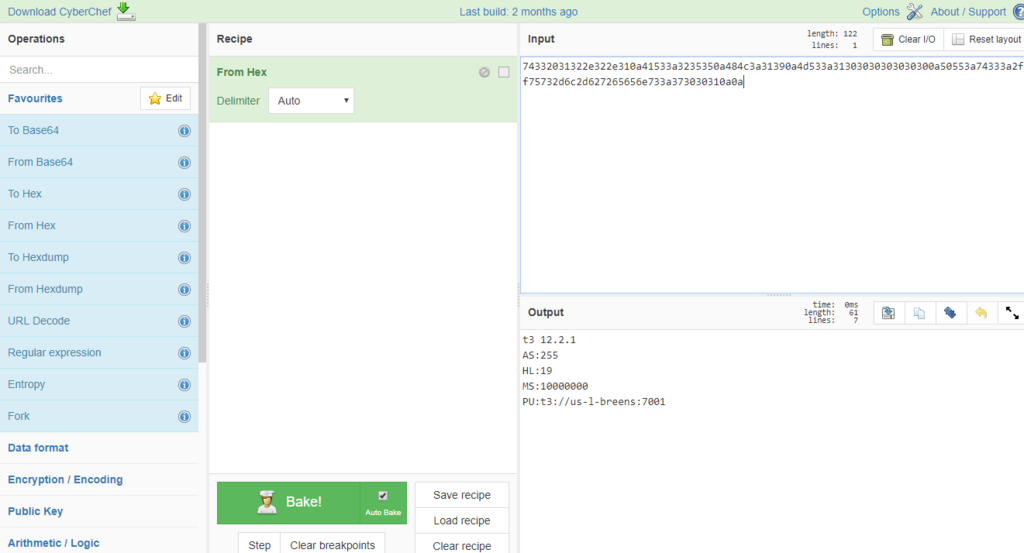This screenshot has height=553, width=1024.
Task: Collapse the Favourites category
Action: (x=35, y=99)
